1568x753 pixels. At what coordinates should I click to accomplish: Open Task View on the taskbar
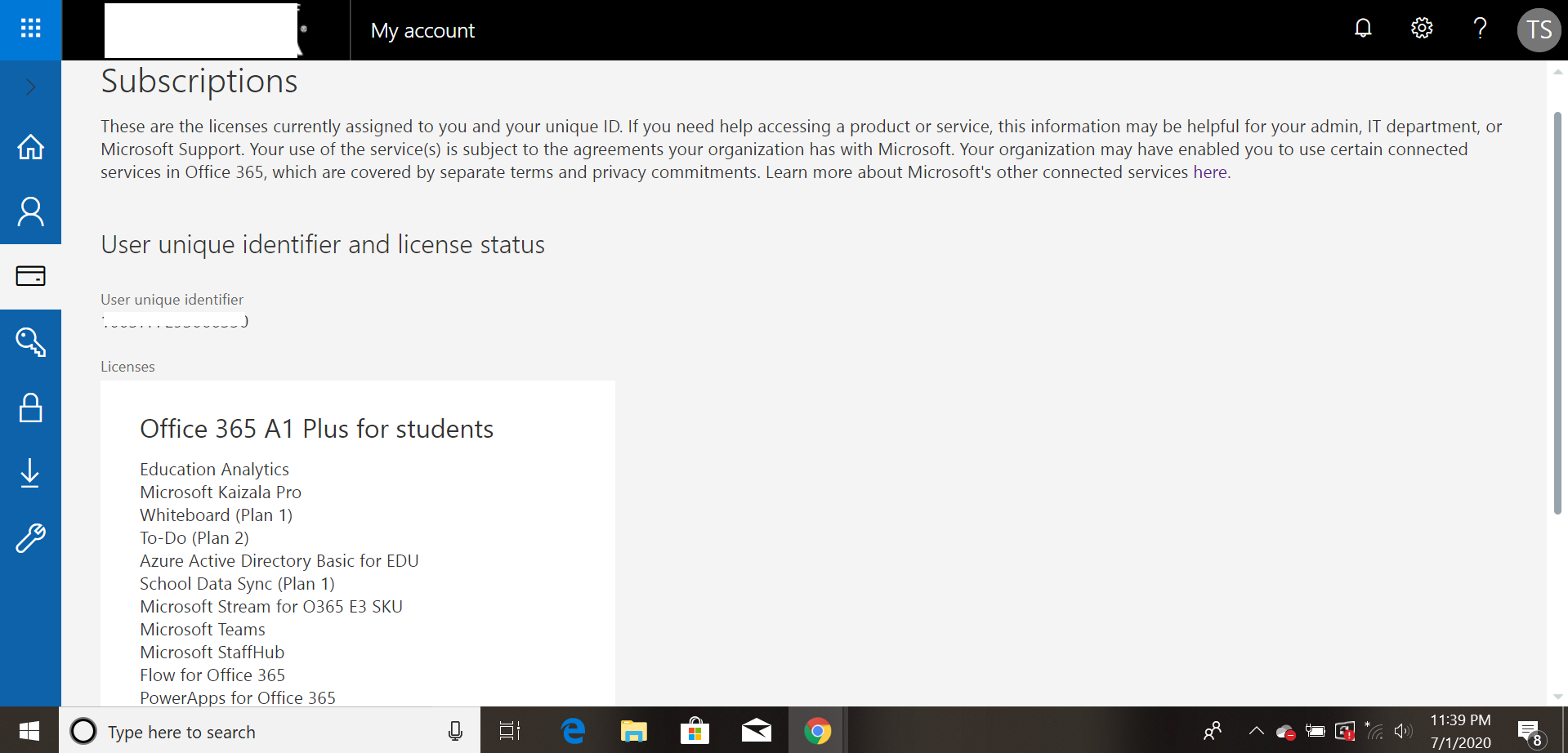click(x=510, y=730)
